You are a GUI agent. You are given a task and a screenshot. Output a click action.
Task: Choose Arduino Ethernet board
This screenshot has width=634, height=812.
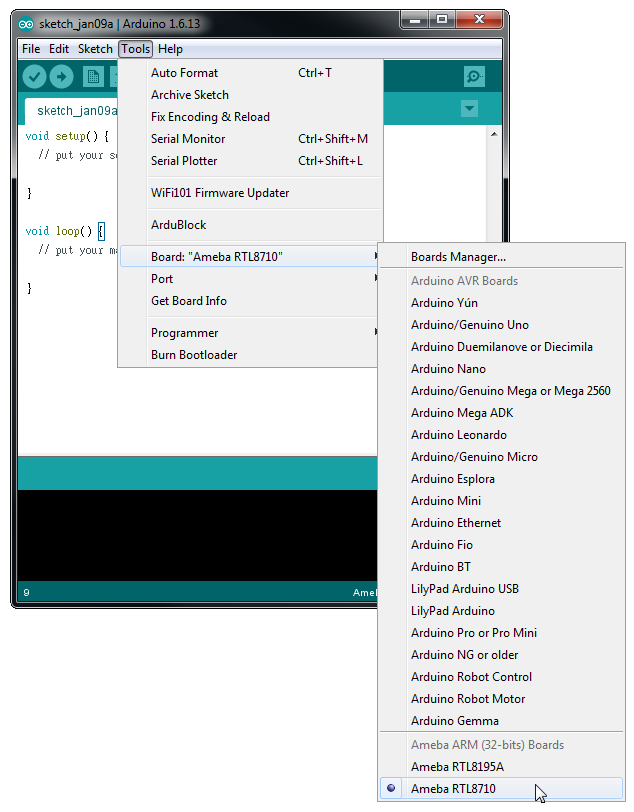click(501, 523)
